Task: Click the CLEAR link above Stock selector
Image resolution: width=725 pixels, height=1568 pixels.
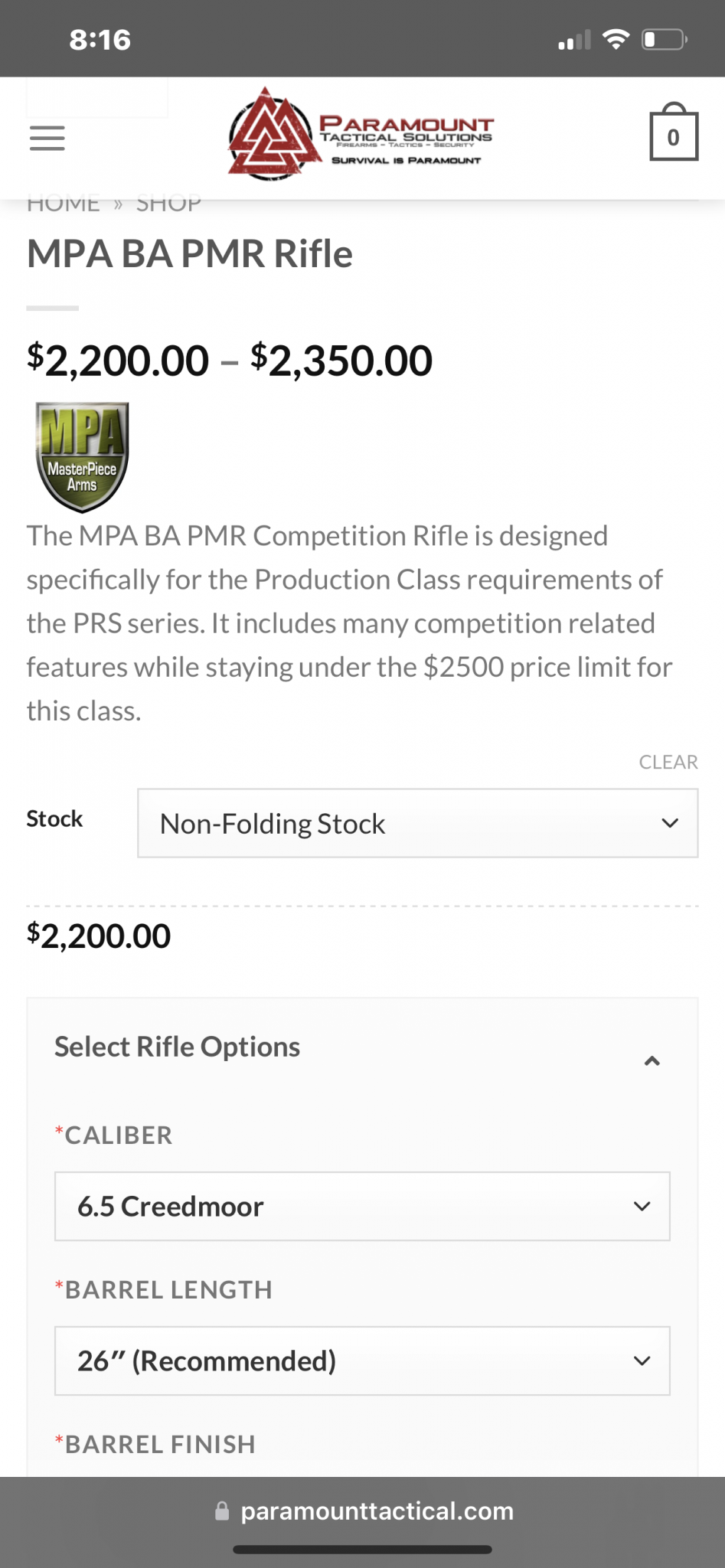Action: pyautogui.click(x=668, y=762)
